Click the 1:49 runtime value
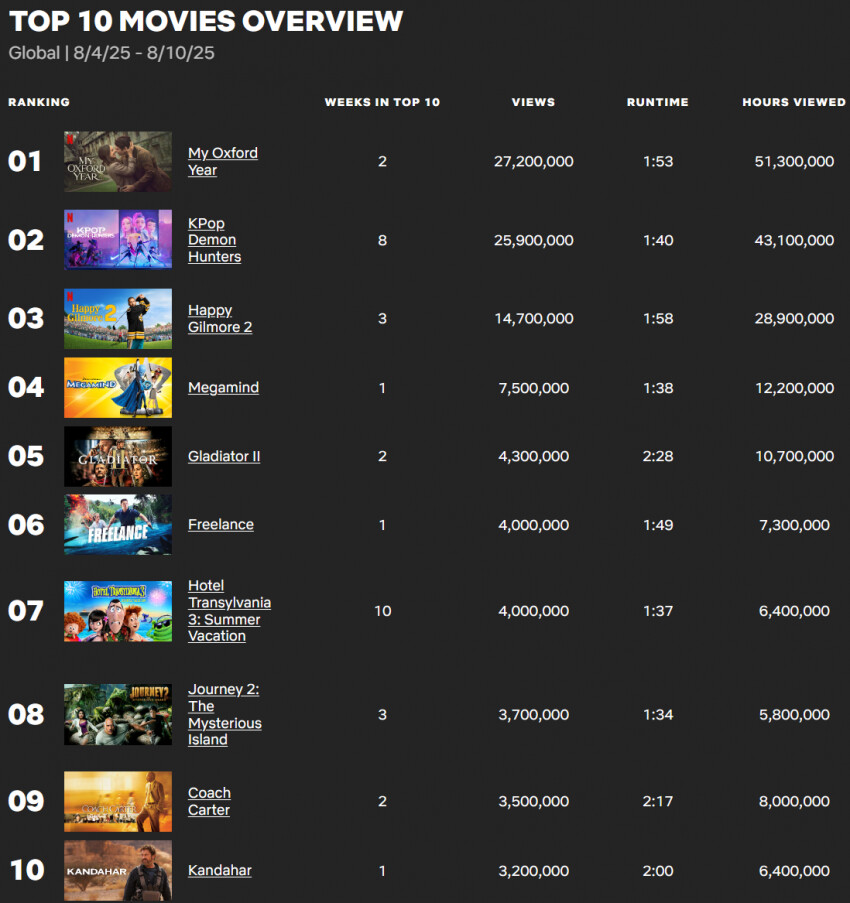 (658, 525)
